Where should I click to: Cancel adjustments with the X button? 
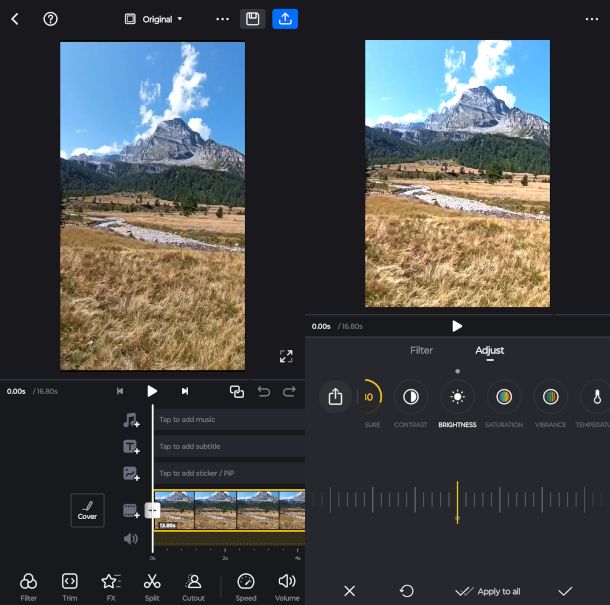pos(349,591)
